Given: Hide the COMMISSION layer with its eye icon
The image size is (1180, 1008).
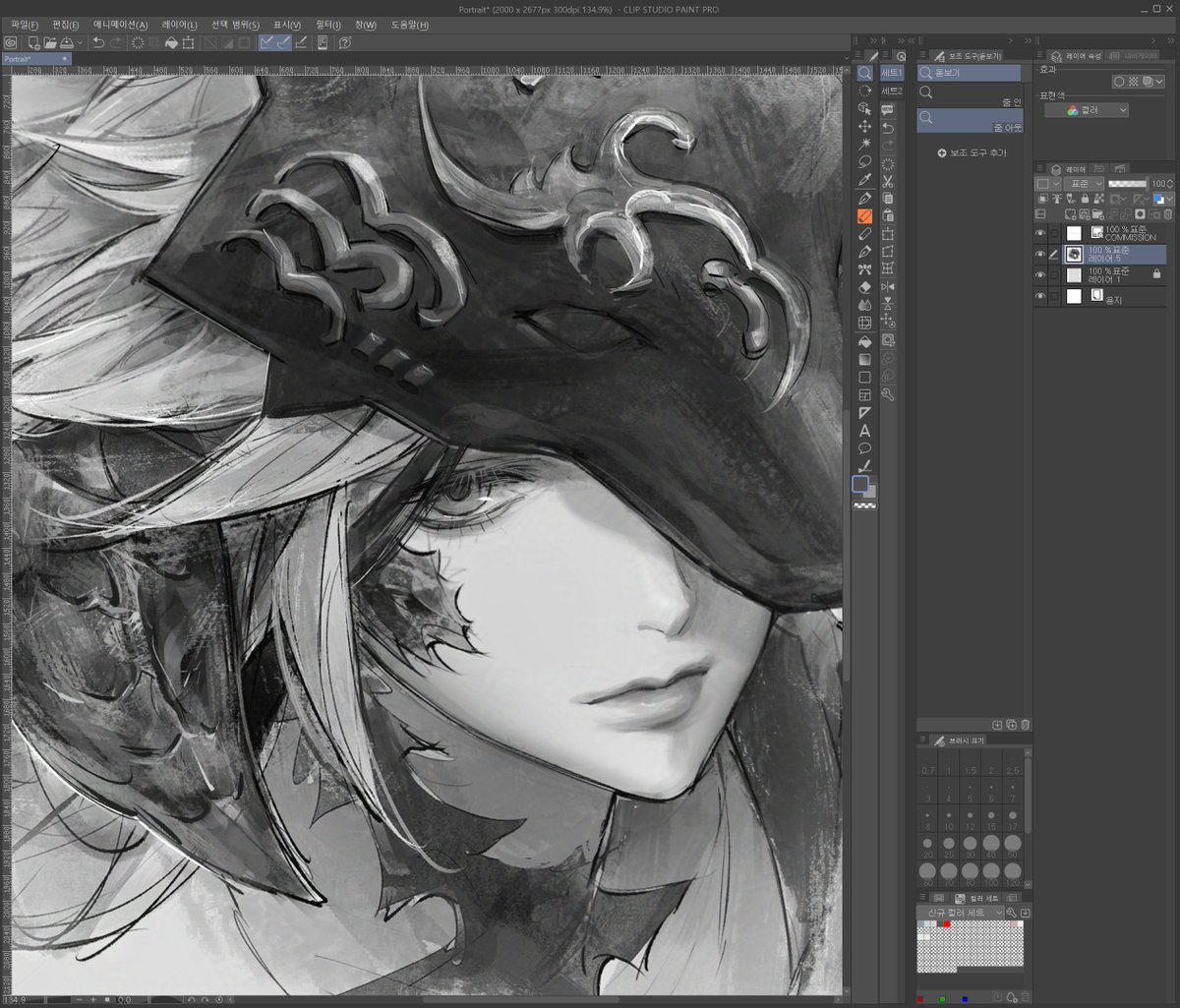Looking at the screenshot, I should 1040,233.
